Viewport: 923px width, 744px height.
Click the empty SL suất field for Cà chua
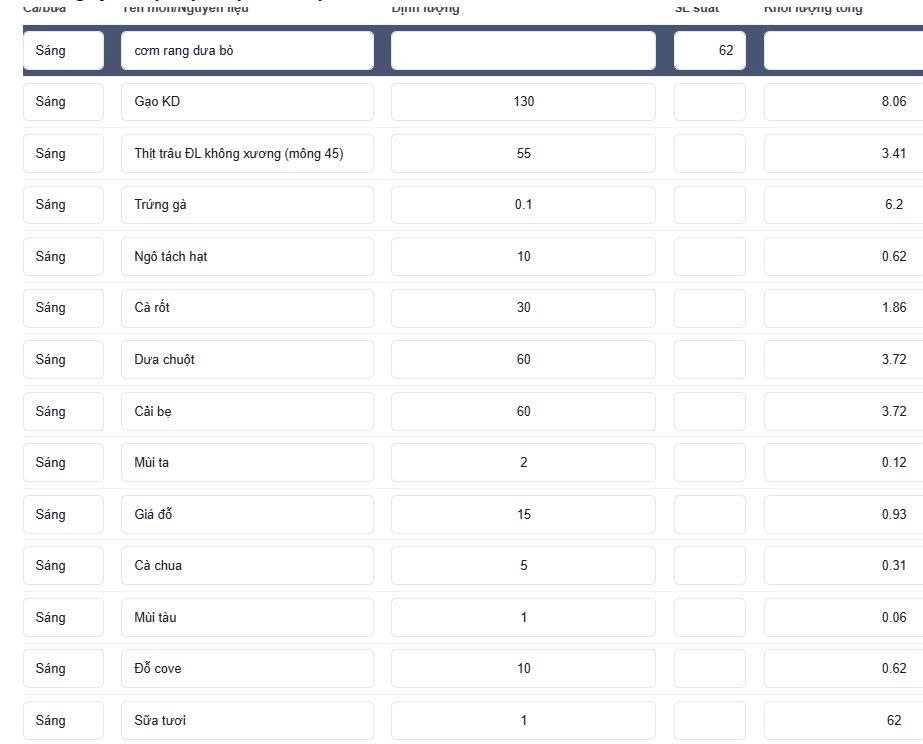click(710, 566)
